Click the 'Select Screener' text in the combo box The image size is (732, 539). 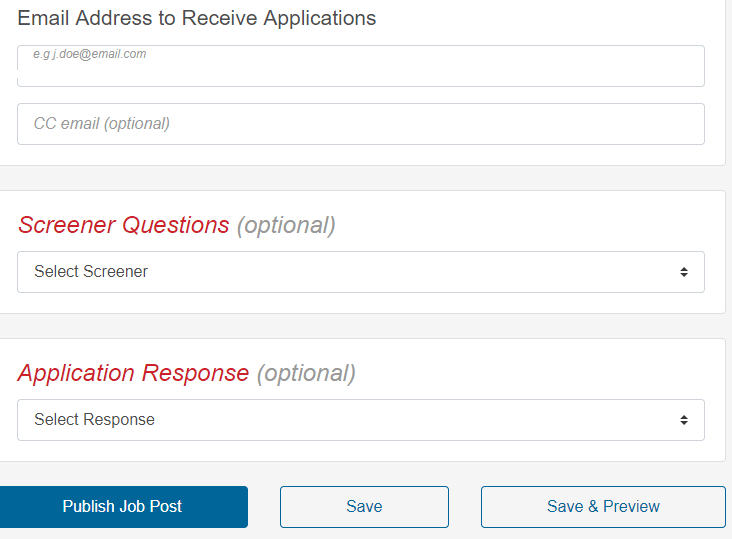[x=91, y=272]
